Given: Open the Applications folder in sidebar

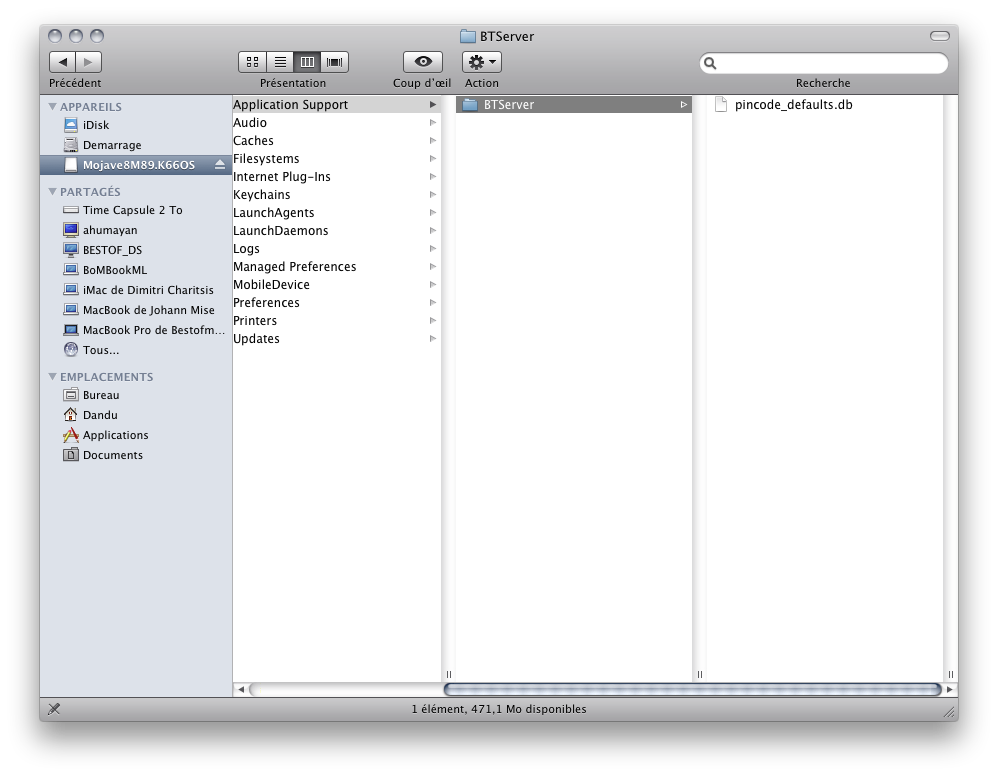Looking at the screenshot, I should tap(115, 435).
